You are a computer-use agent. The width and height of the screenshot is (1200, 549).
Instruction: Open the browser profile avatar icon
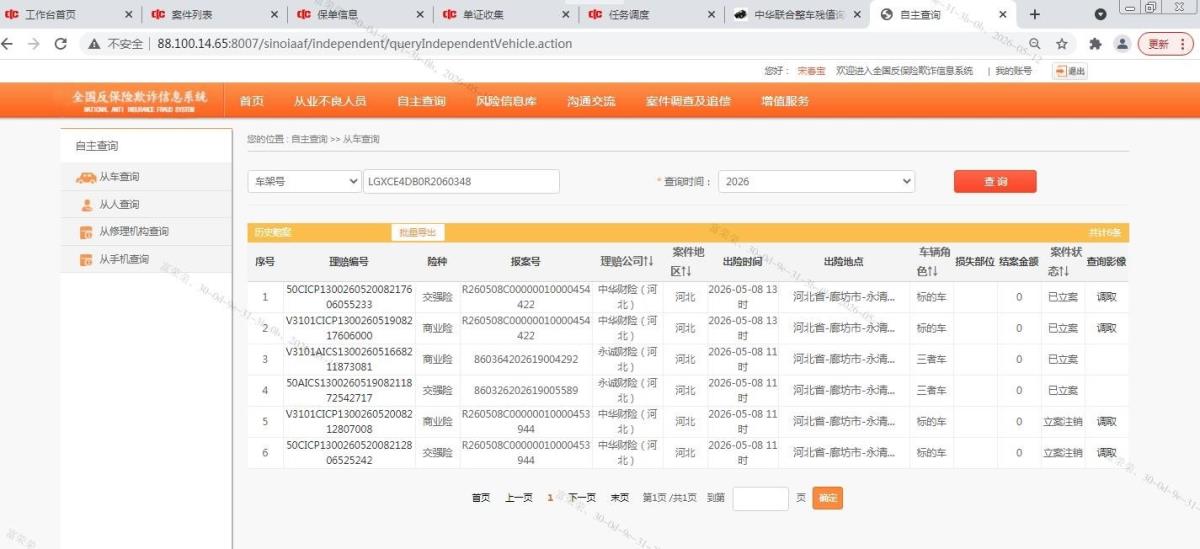point(1122,44)
